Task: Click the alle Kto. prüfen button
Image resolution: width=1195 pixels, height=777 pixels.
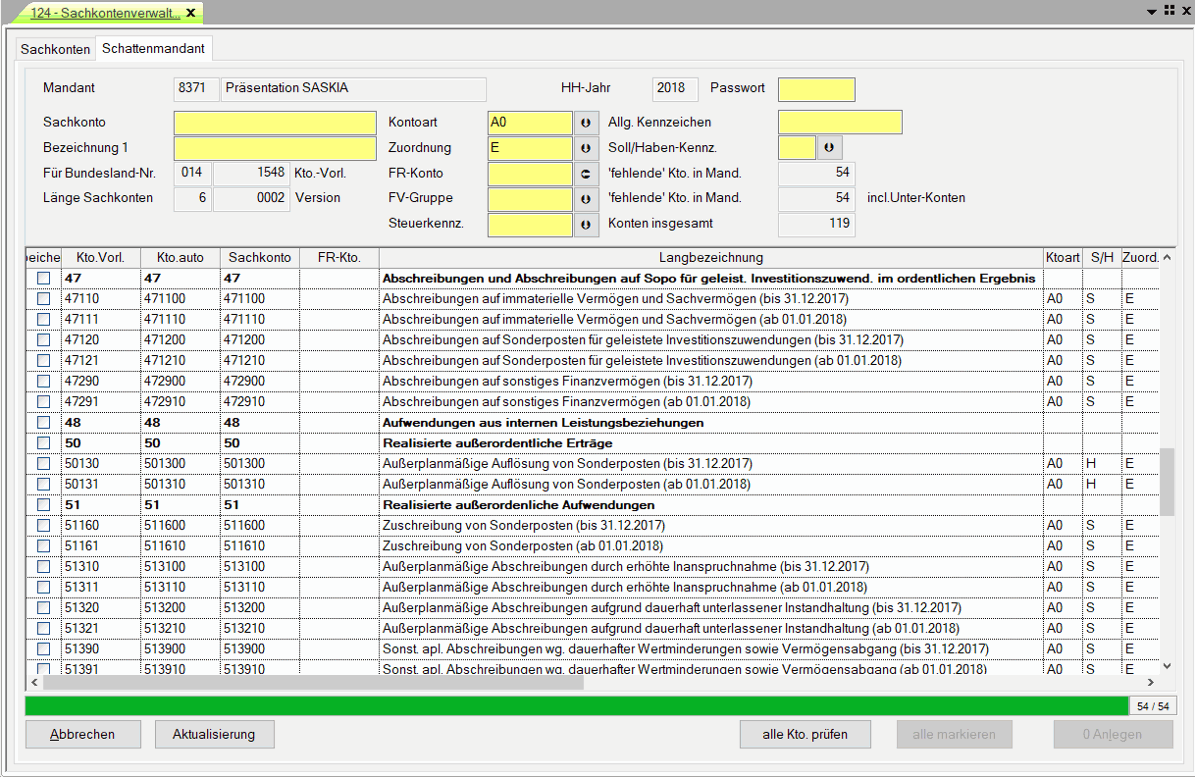Action: point(804,734)
